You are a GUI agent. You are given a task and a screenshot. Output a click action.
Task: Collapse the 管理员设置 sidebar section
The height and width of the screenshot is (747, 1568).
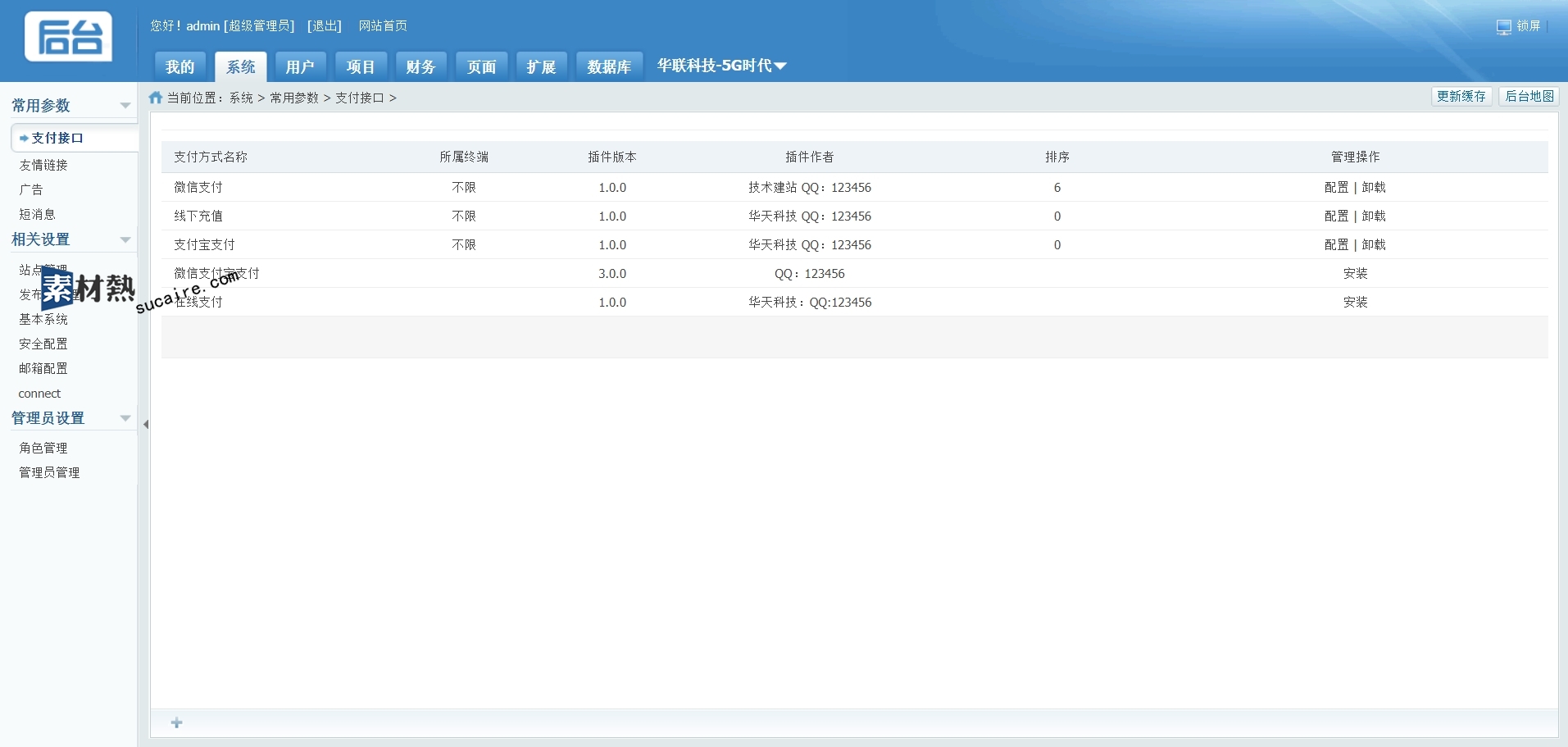pyautogui.click(x=125, y=418)
